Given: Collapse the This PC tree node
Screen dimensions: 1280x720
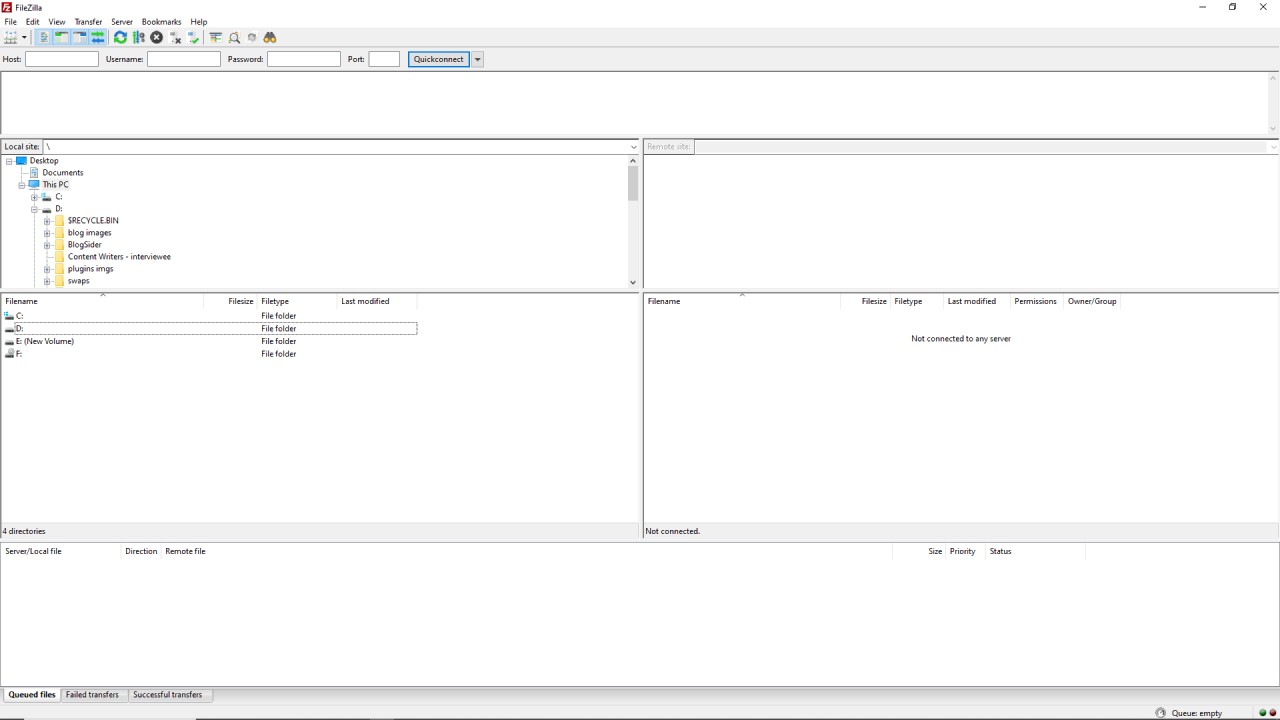Looking at the screenshot, I should (22, 185).
